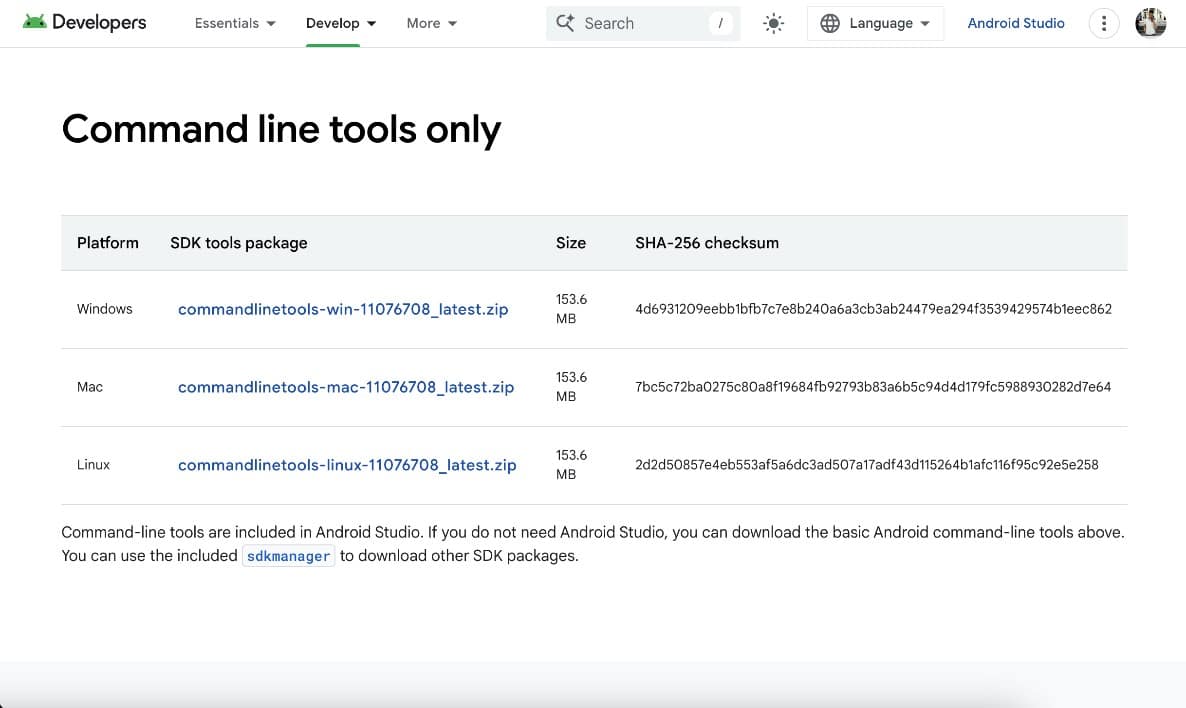Image resolution: width=1186 pixels, height=708 pixels.
Task: Toggle the light/dark theme sun icon
Action: tap(773, 23)
